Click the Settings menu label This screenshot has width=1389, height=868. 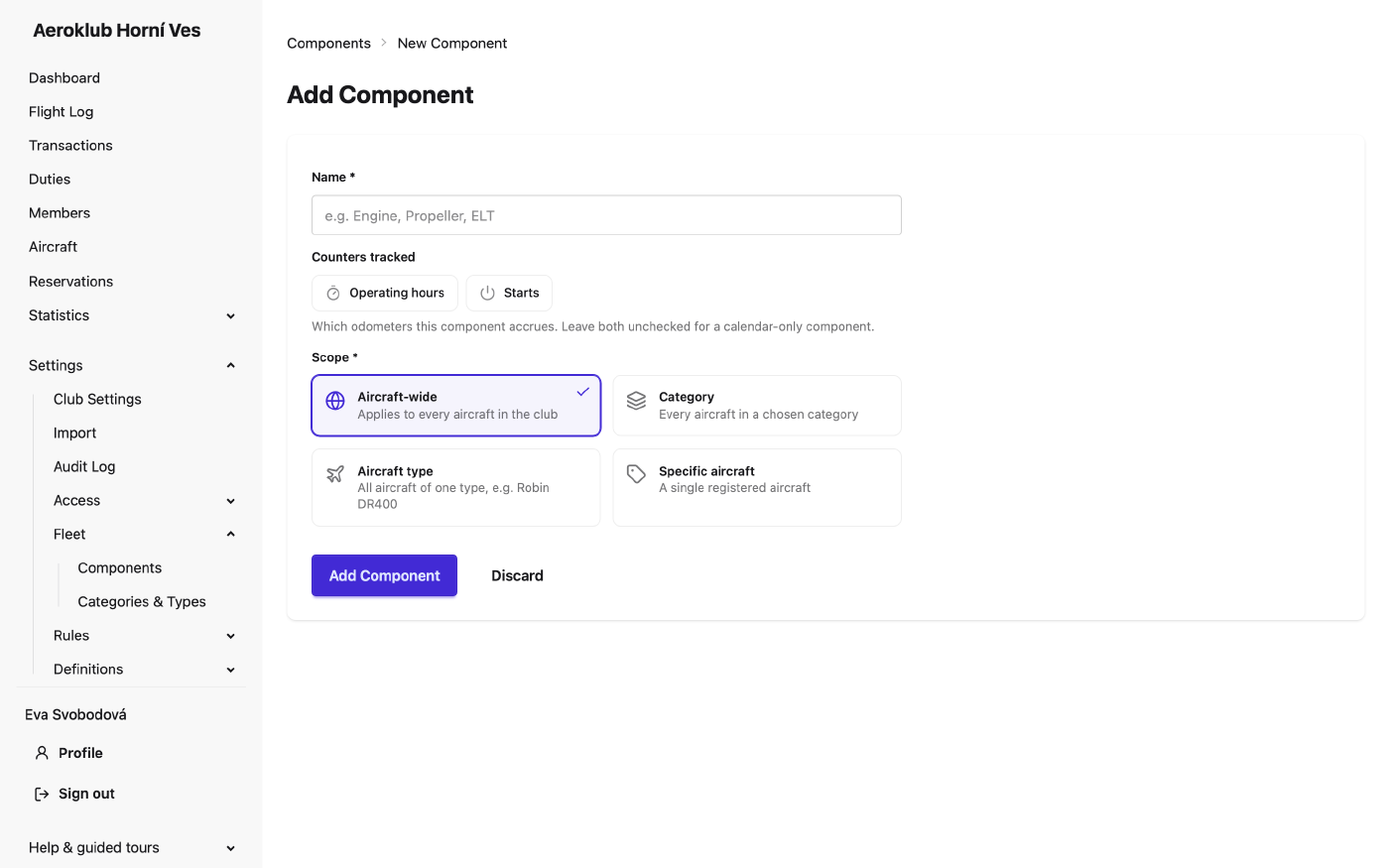pyautogui.click(x=56, y=365)
